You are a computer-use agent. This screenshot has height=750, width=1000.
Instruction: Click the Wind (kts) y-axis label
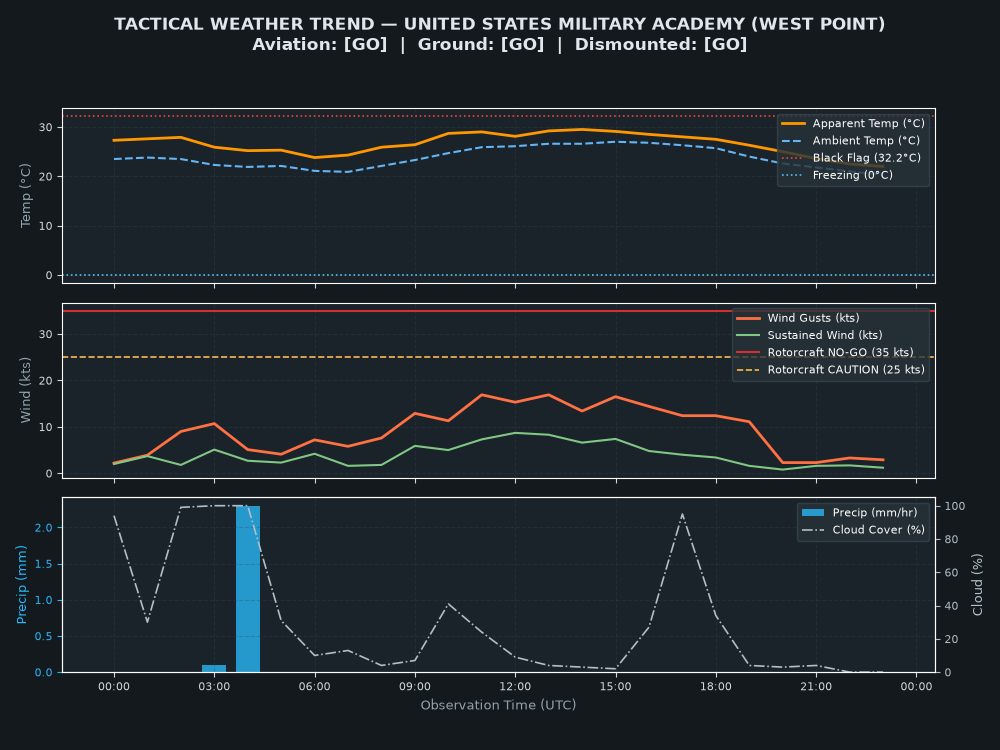pyautogui.click(x=26, y=390)
